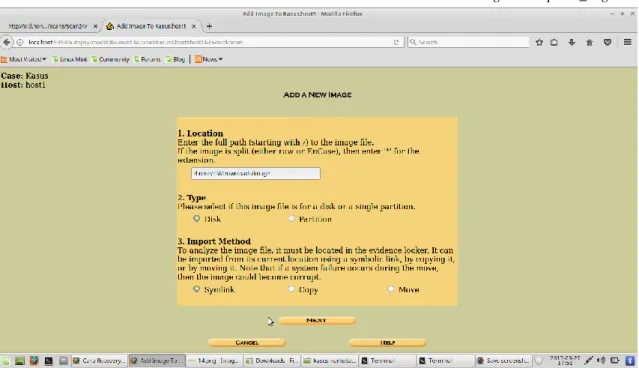Show desktop icon in taskbar
The height and width of the screenshot is (368, 639).
click(20, 361)
